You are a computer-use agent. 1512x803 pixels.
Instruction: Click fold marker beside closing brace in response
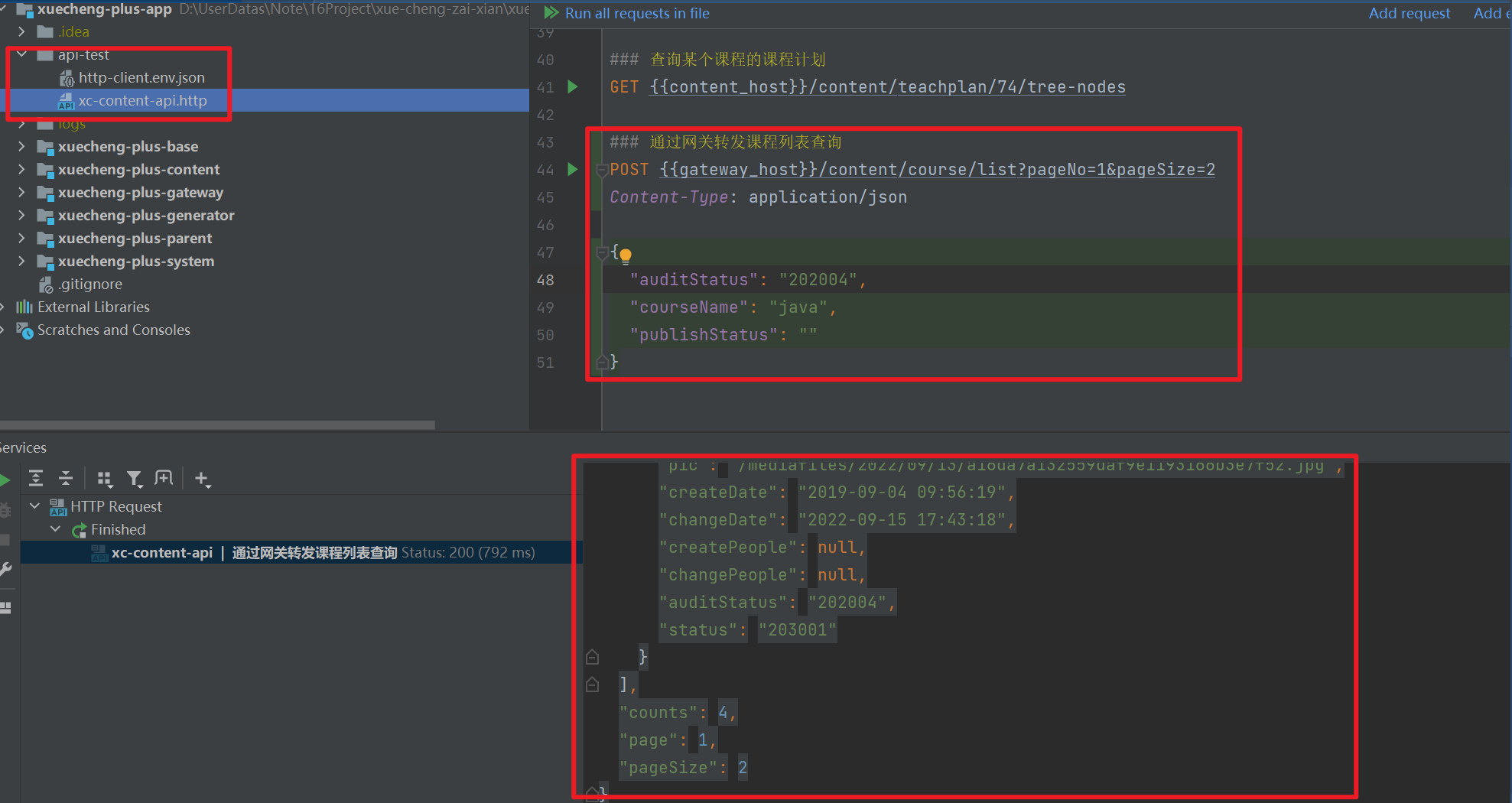click(592, 657)
